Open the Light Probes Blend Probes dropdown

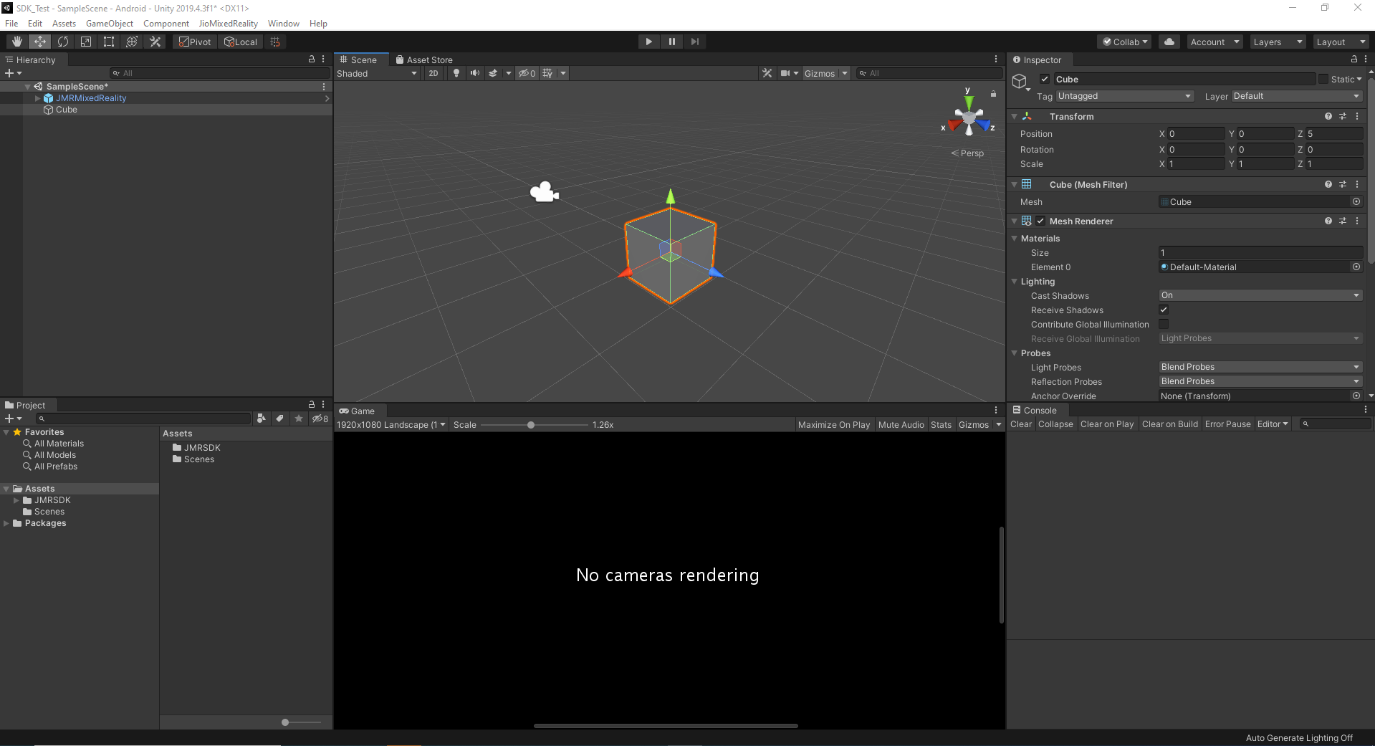(x=1259, y=367)
